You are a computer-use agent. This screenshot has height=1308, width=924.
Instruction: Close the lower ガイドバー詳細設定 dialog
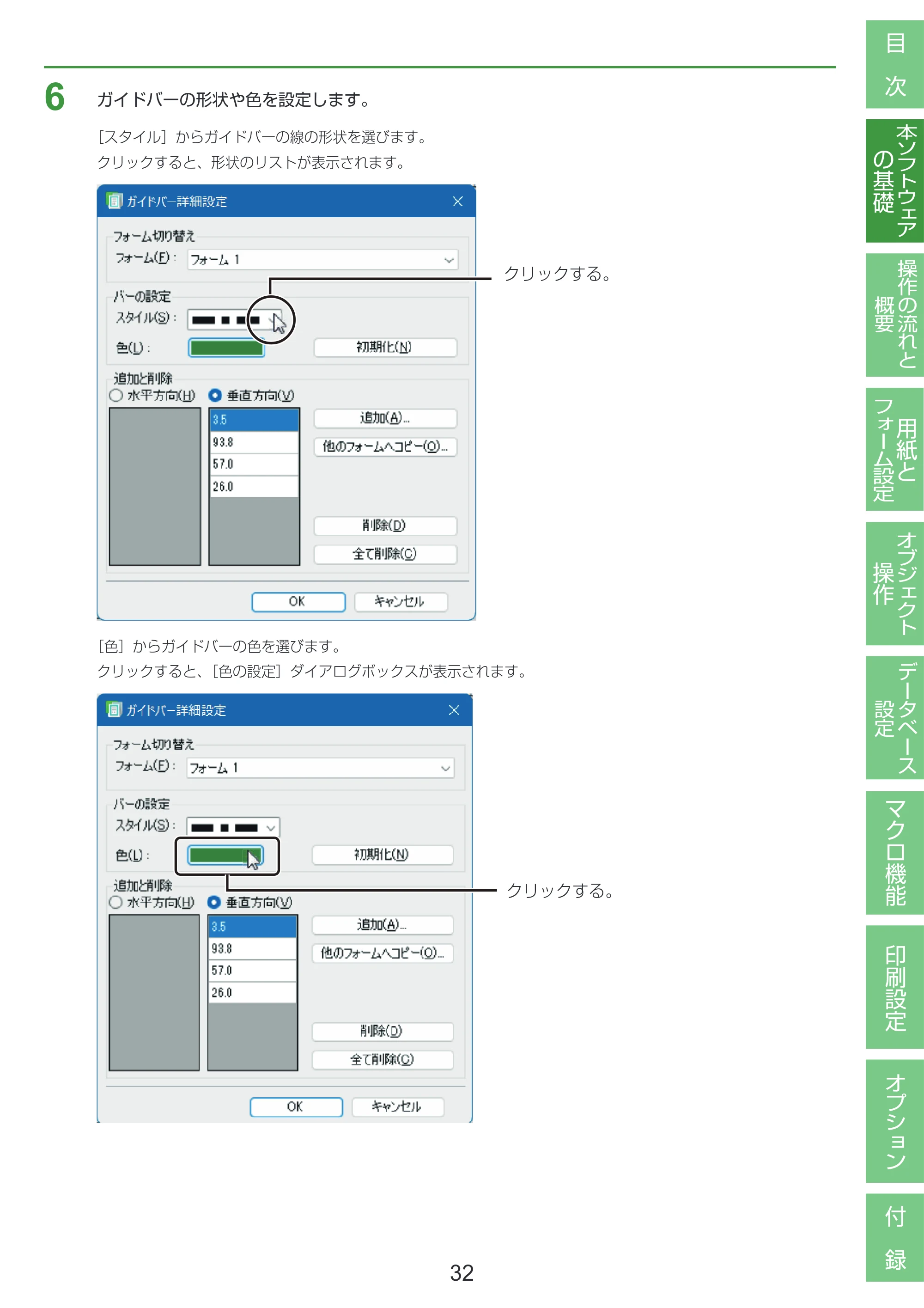coord(454,710)
